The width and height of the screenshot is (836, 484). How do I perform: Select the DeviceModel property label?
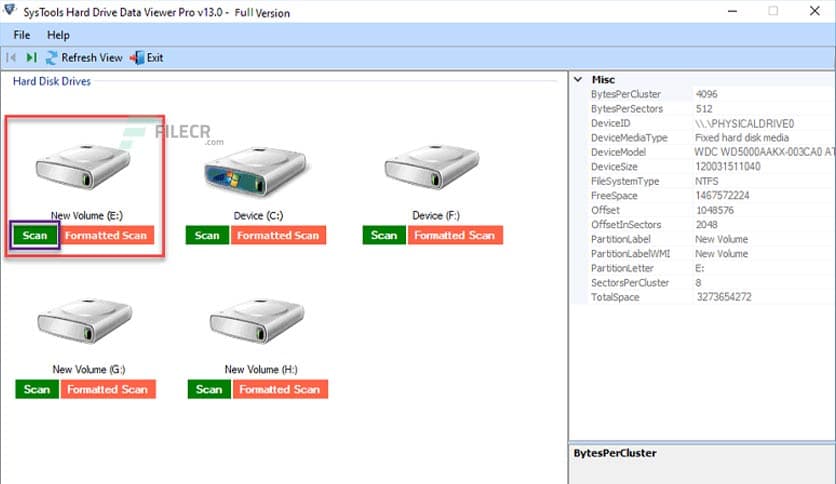pyautogui.click(x=618, y=152)
